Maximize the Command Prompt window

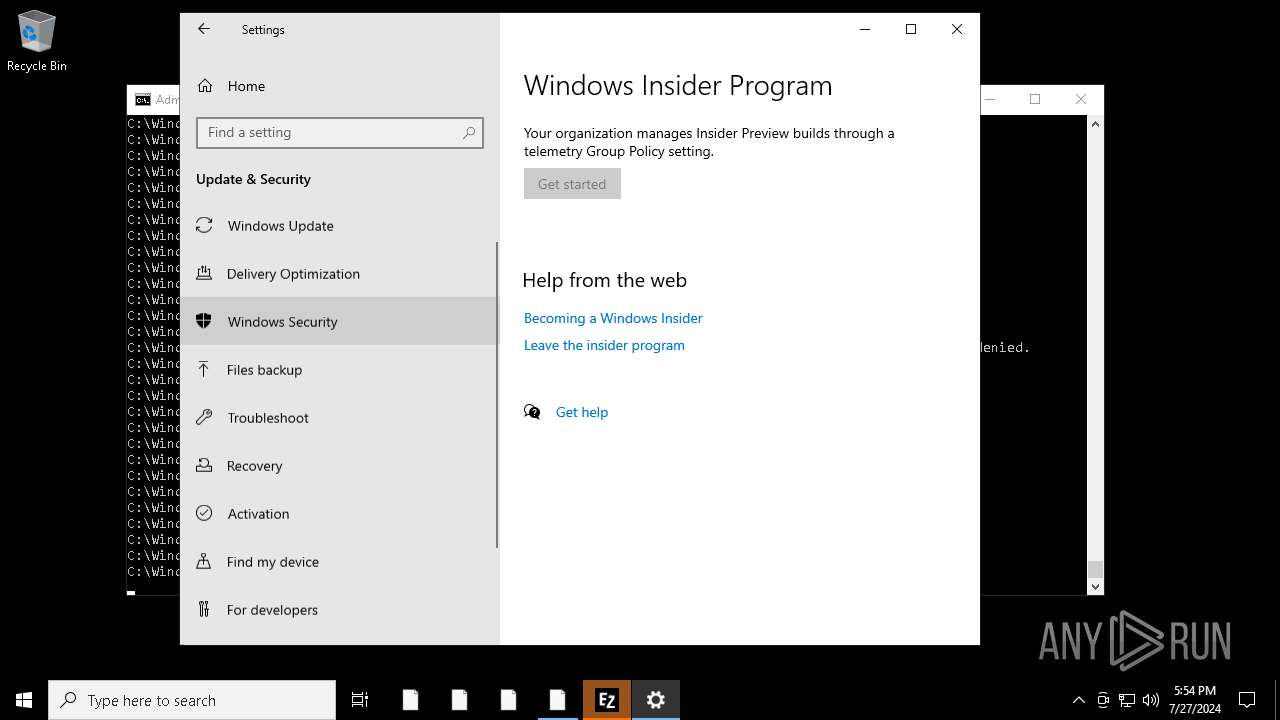click(x=1035, y=99)
